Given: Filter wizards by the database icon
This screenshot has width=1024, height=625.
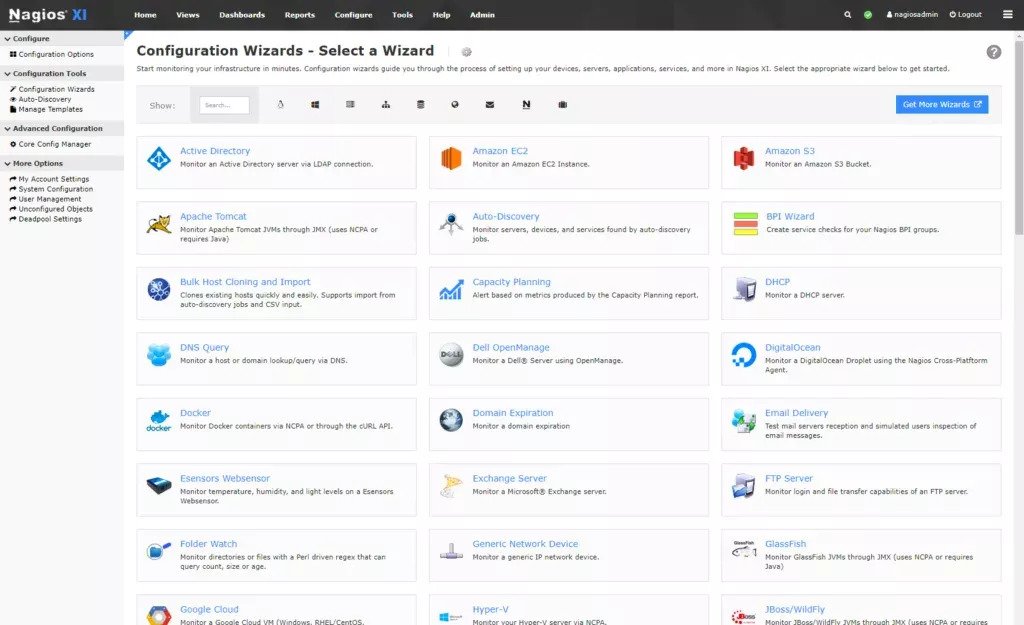Looking at the screenshot, I should pyautogui.click(x=421, y=104).
